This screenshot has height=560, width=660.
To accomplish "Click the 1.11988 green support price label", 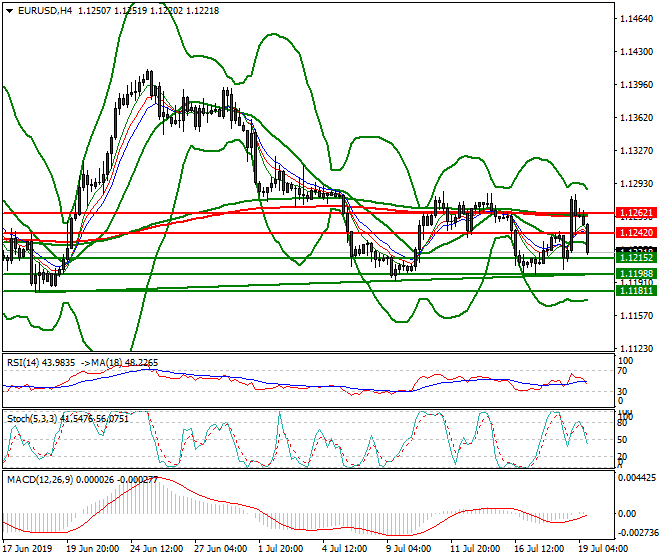I will tap(636, 274).
